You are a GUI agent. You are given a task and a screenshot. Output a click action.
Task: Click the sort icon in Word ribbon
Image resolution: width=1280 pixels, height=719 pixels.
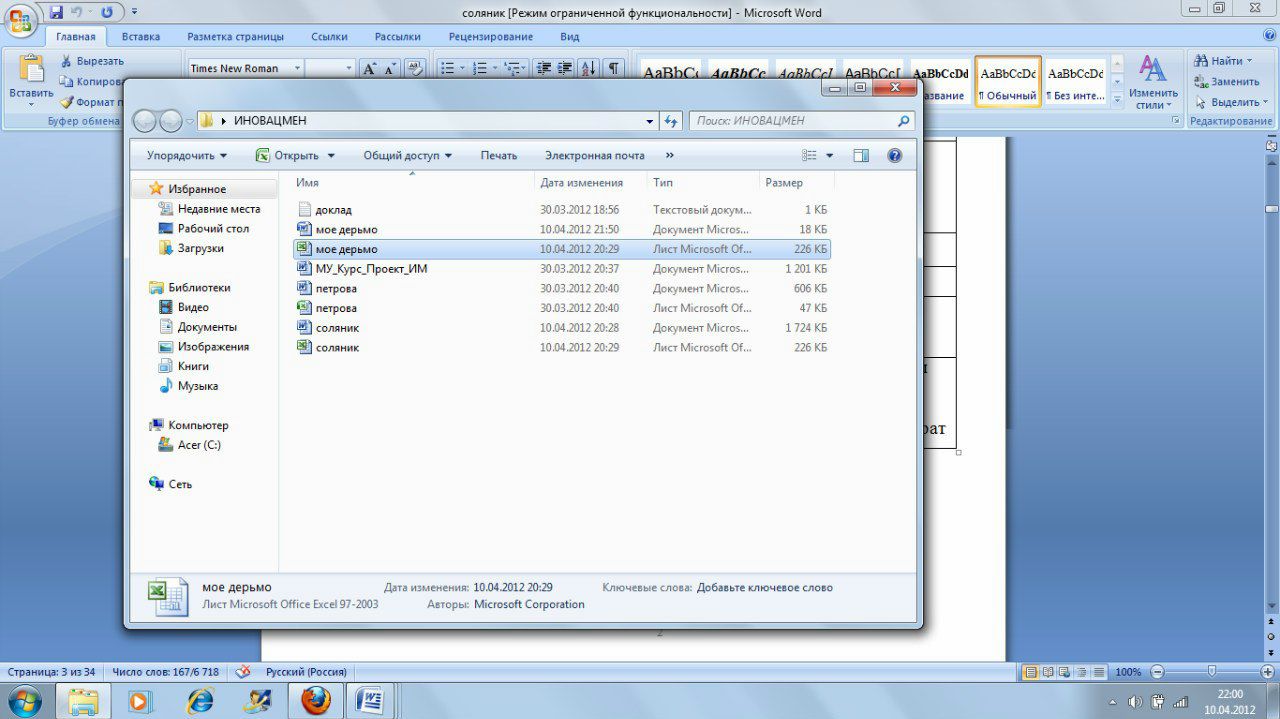click(x=589, y=68)
